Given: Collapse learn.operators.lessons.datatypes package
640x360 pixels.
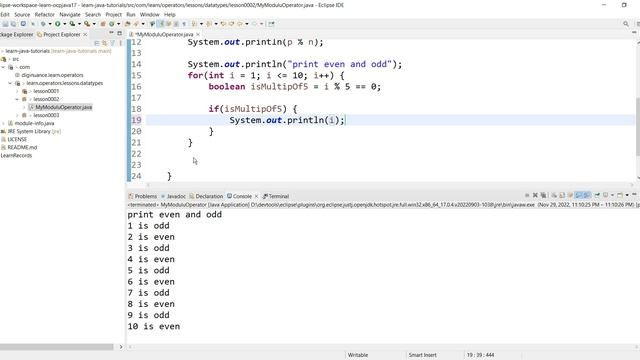Looking at the screenshot, I should (x=10, y=83).
